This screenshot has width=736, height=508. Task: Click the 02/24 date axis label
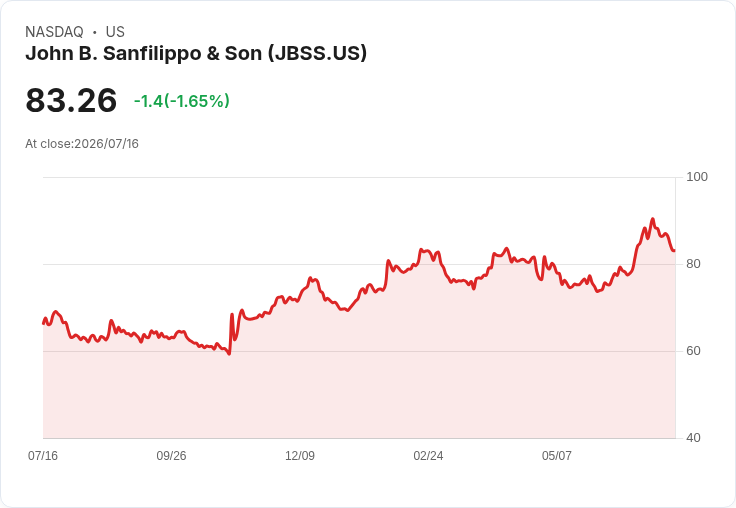coord(428,455)
